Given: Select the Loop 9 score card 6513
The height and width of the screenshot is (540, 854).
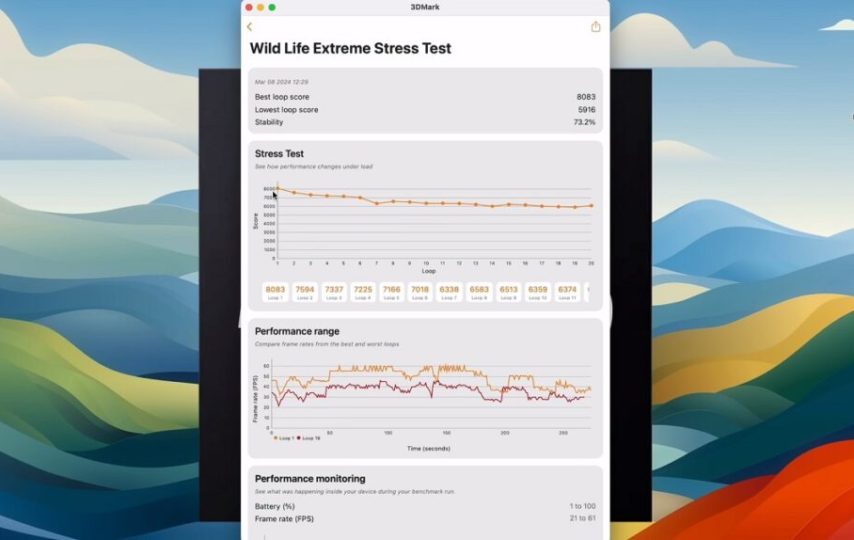Looking at the screenshot, I should (508, 291).
